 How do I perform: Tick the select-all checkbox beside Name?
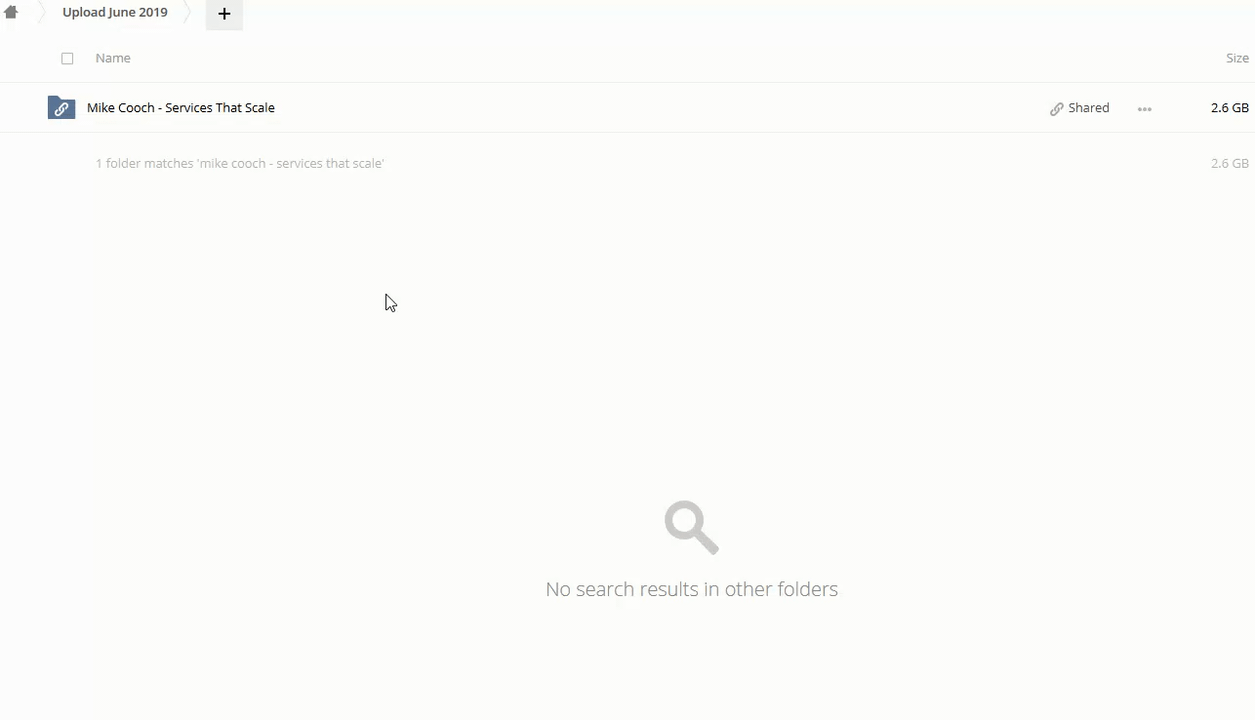pos(67,58)
